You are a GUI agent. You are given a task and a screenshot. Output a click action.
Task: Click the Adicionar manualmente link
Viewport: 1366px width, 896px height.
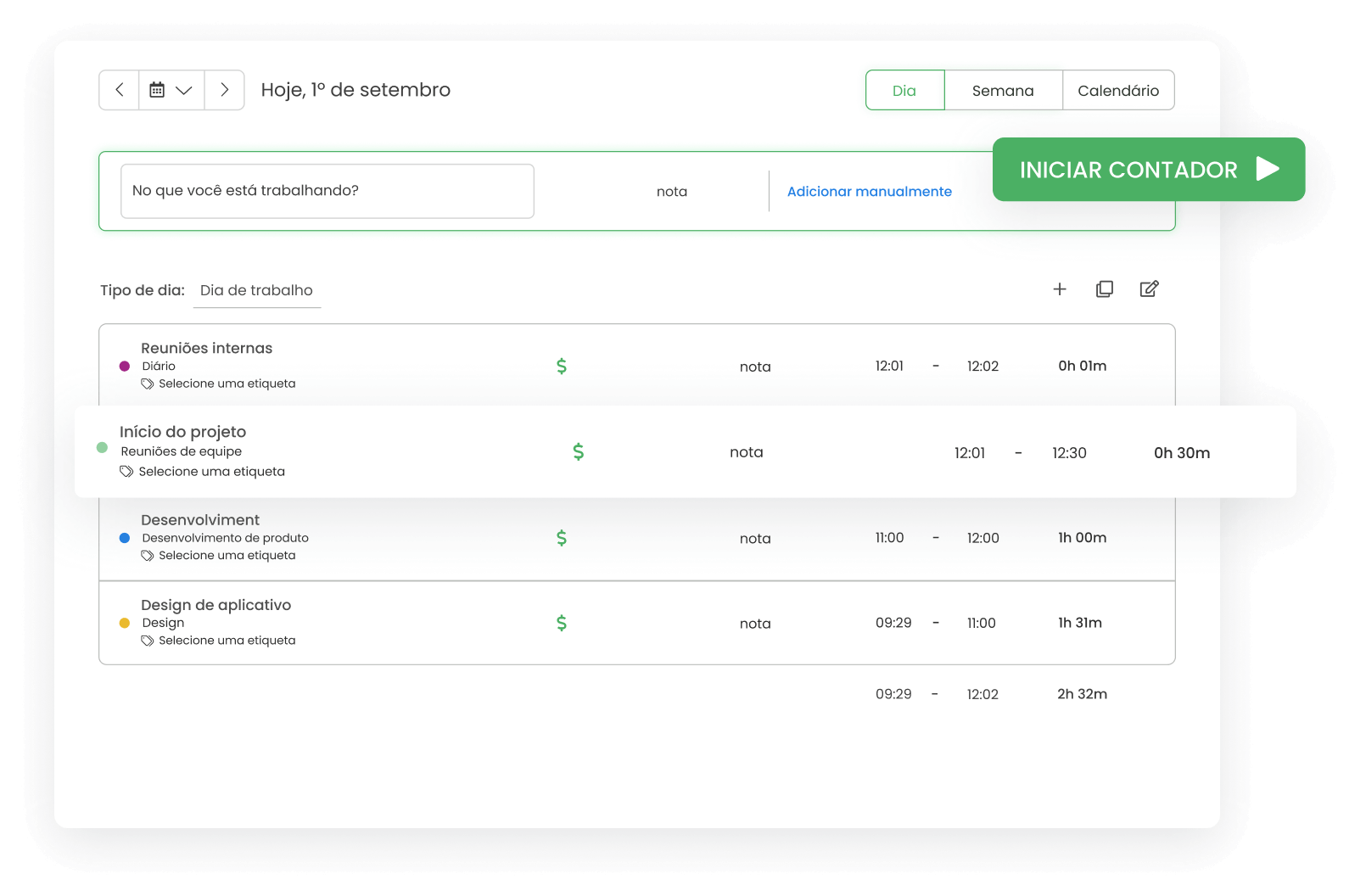[869, 192]
